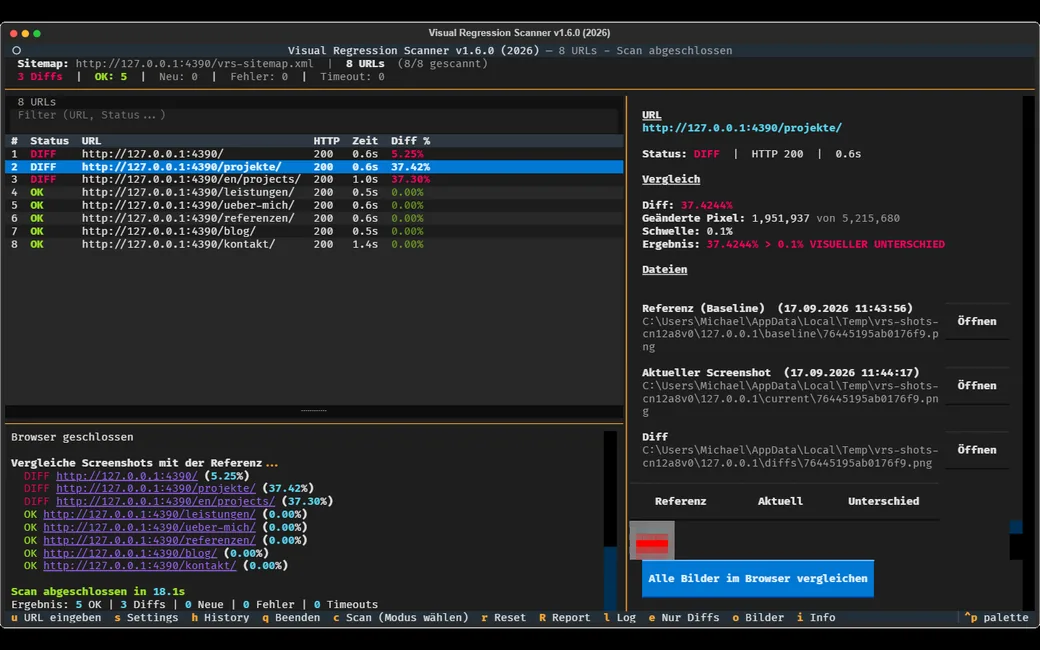Sort by Status column header
Viewport: 1040px width, 650px height.
(x=49, y=141)
